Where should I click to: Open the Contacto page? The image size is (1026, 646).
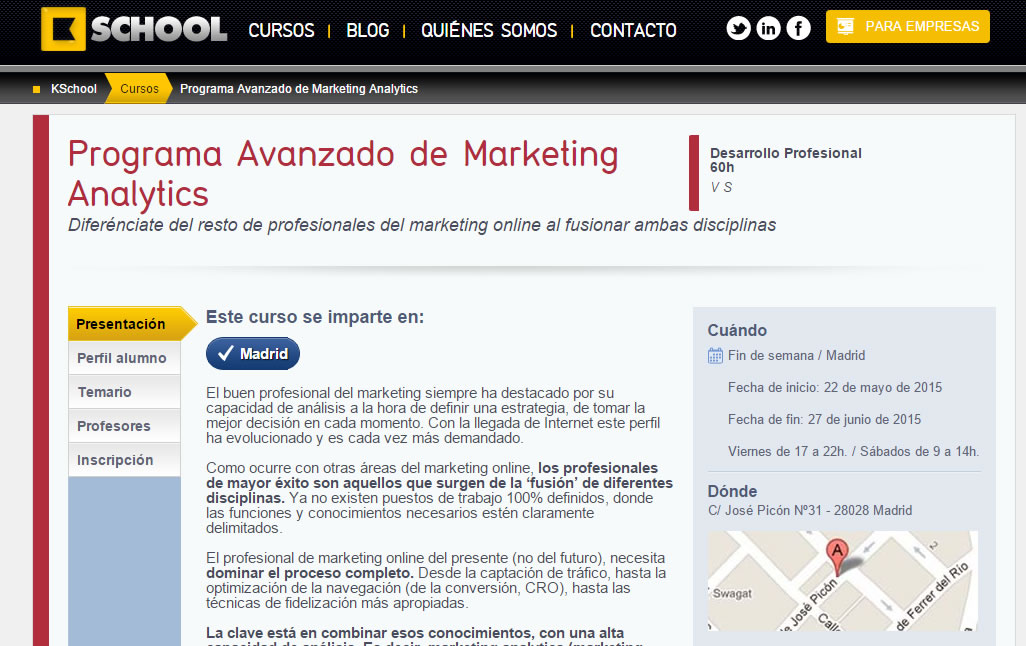coord(633,31)
